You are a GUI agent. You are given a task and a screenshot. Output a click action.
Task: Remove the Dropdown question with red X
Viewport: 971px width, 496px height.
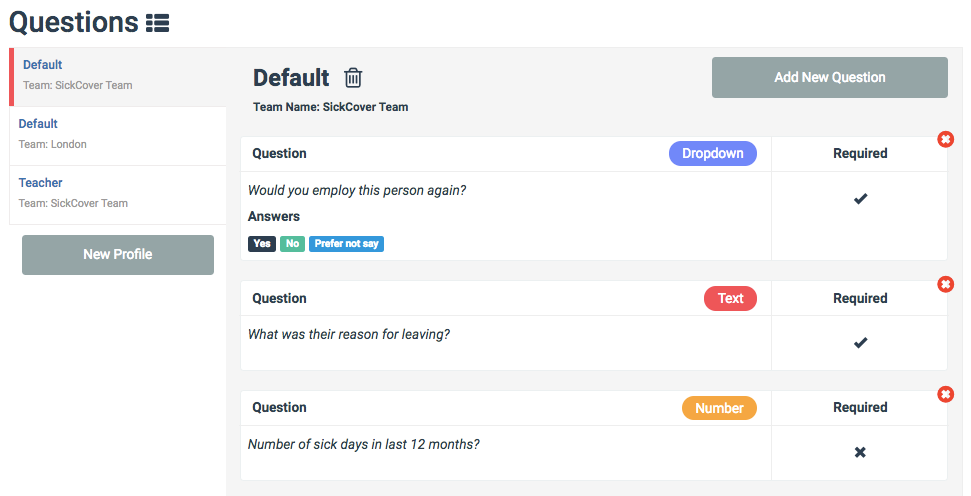(x=945, y=139)
